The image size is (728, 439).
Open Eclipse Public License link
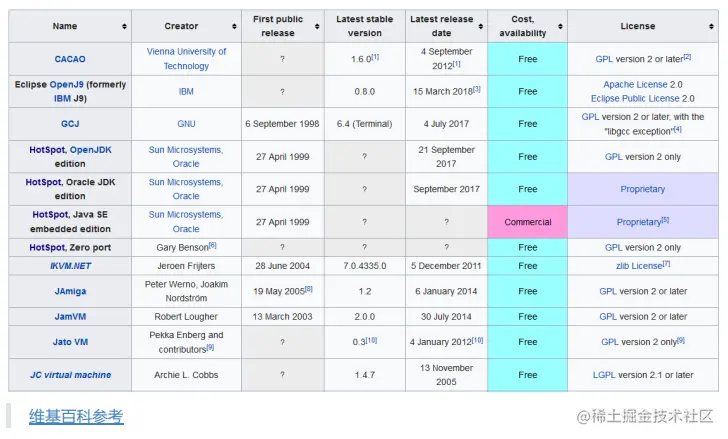point(635,98)
